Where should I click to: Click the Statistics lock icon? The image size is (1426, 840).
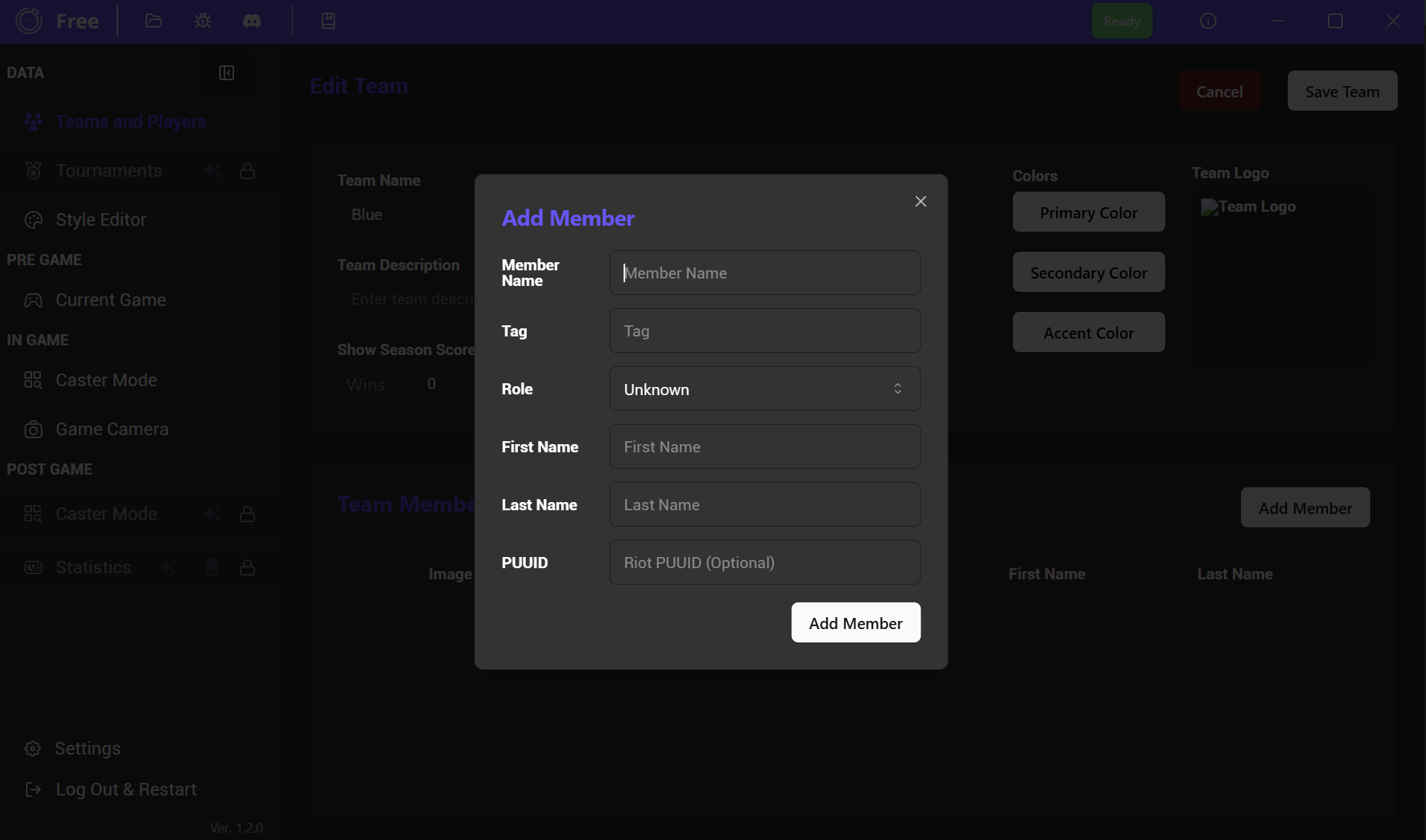tap(247, 567)
